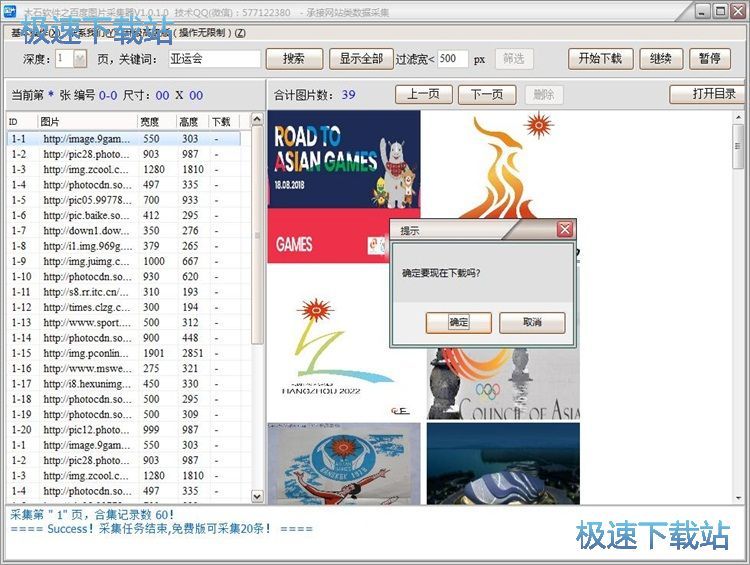Click width value 1901 in row 1-15
Viewport: 750px width, 565px height.
click(x=154, y=353)
